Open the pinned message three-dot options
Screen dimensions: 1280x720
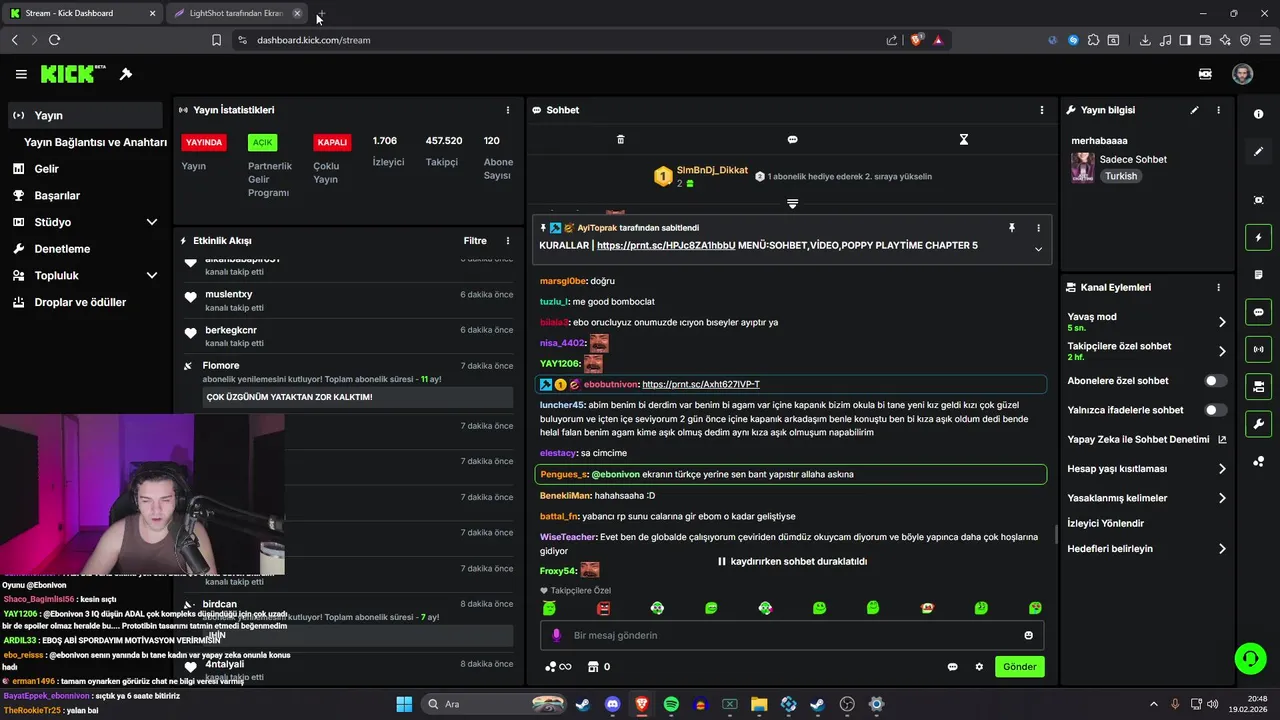[x=1038, y=228]
